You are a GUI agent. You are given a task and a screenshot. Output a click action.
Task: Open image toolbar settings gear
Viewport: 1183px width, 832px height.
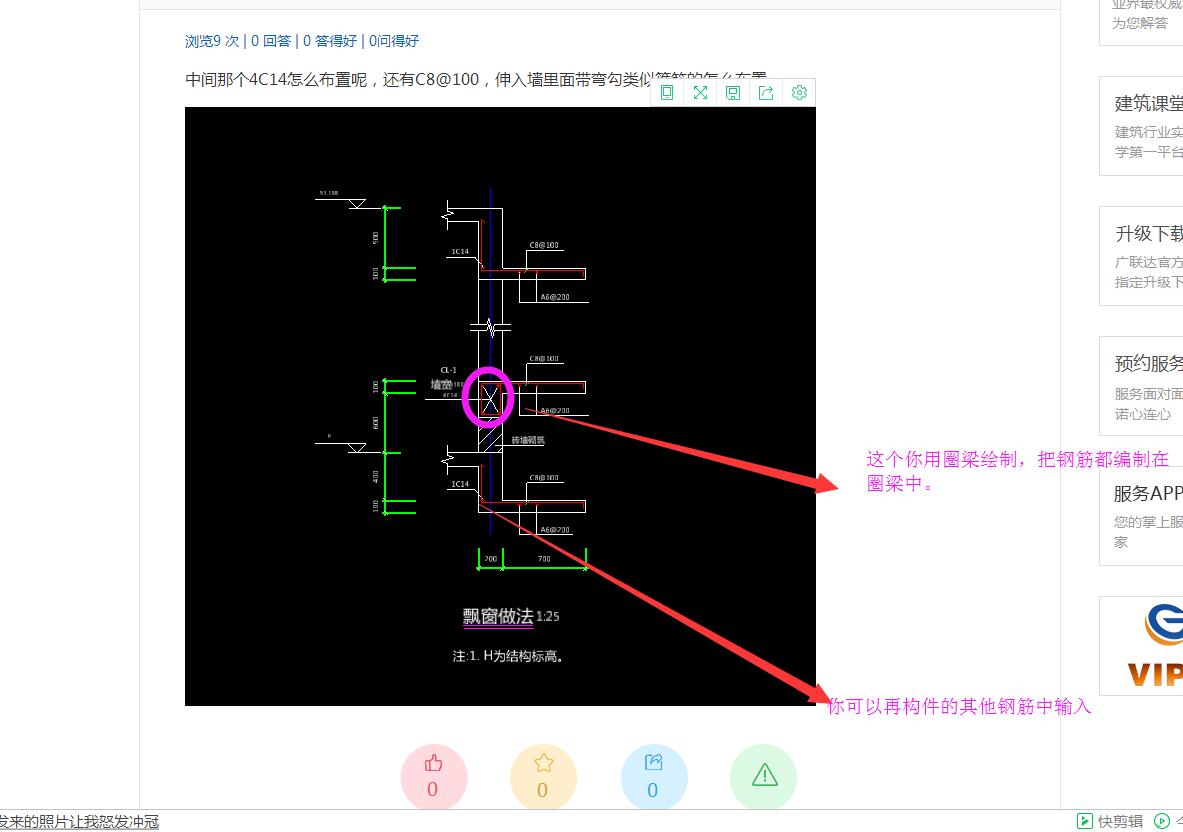pos(799,93)
